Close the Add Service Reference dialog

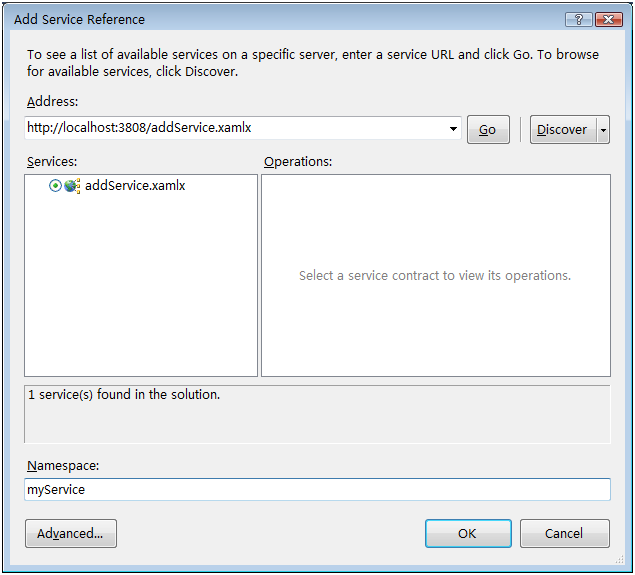coord(608,19)
